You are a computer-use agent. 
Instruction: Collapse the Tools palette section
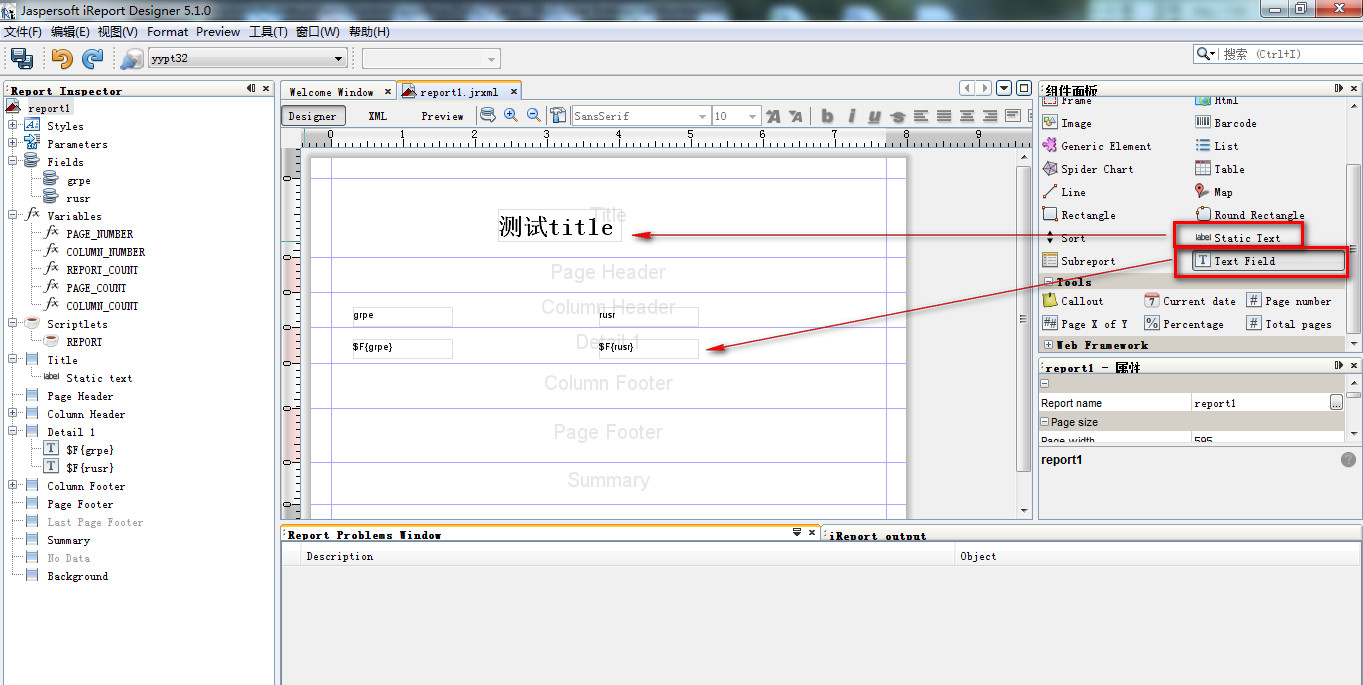coord(1048,282)
